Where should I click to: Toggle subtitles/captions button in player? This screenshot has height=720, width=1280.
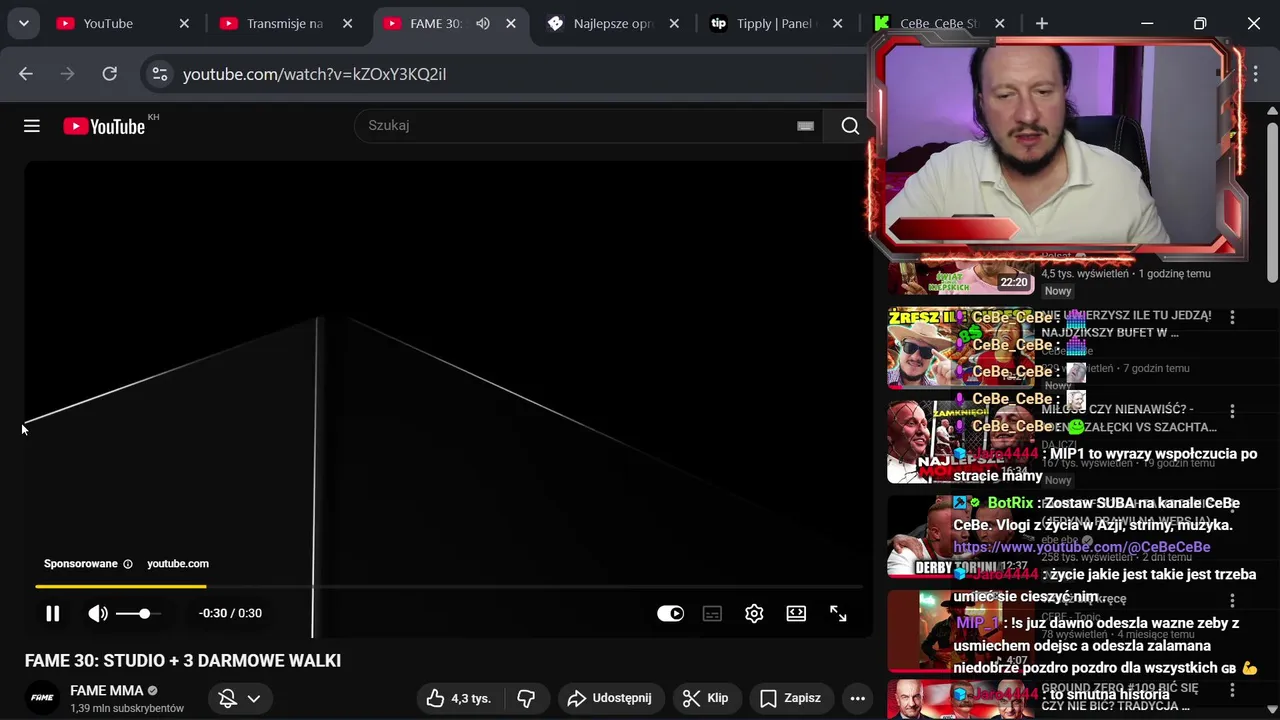(x=712, y=614)
